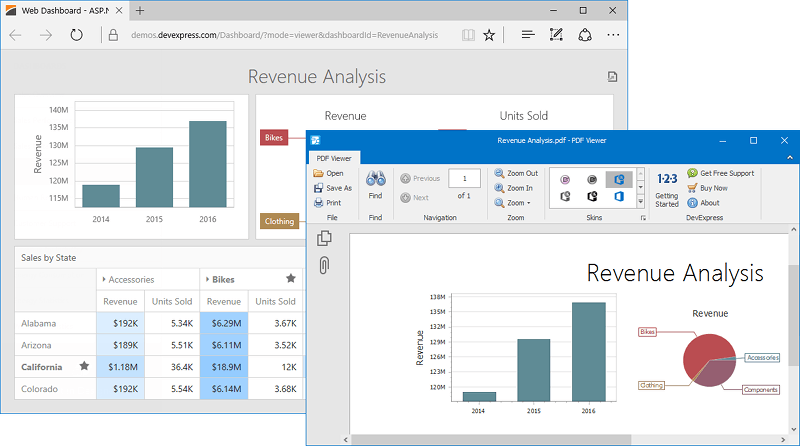Click Make a Web Note icon
This screenshot has height=446, width=800.
[x=556, y=35]
